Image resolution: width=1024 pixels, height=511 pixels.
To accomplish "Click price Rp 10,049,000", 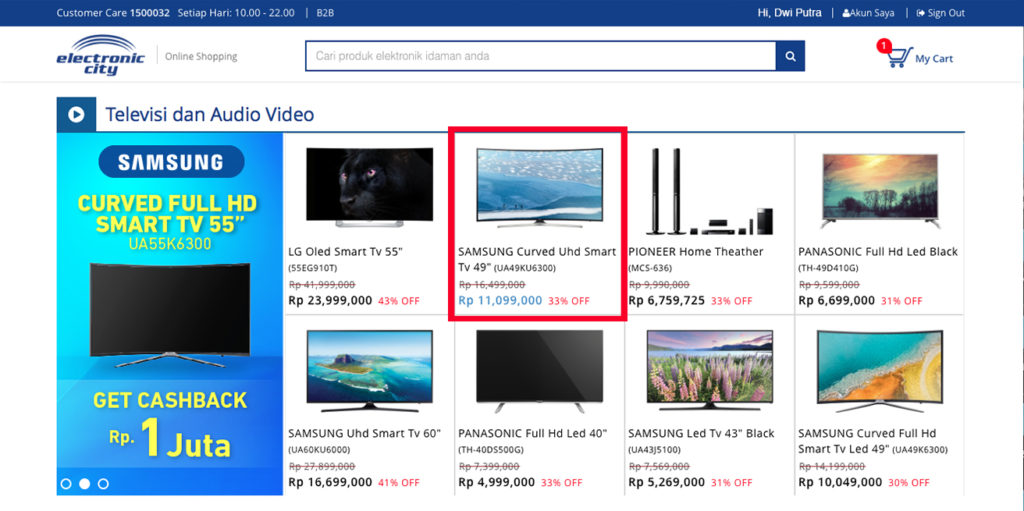I will pos(840,482).
